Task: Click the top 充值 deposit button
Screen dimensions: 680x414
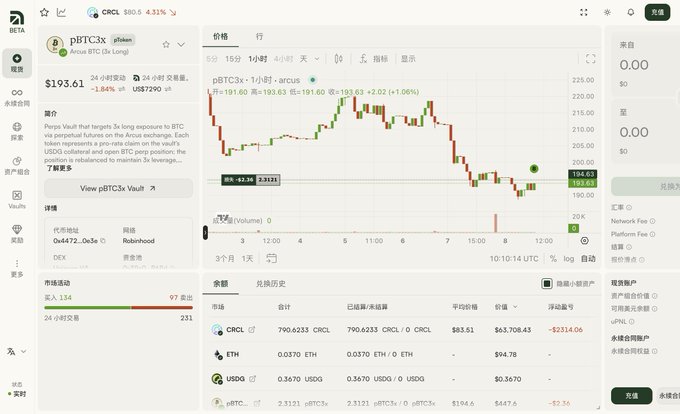Action: point(657,12)
